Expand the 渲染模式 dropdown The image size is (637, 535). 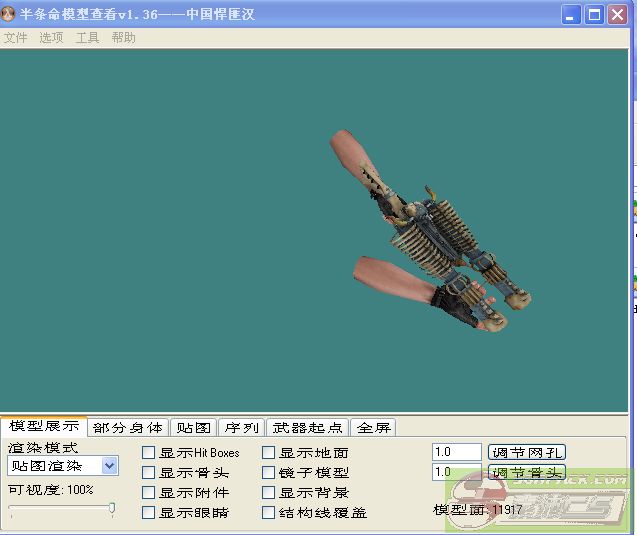click(x=109, y=466)
